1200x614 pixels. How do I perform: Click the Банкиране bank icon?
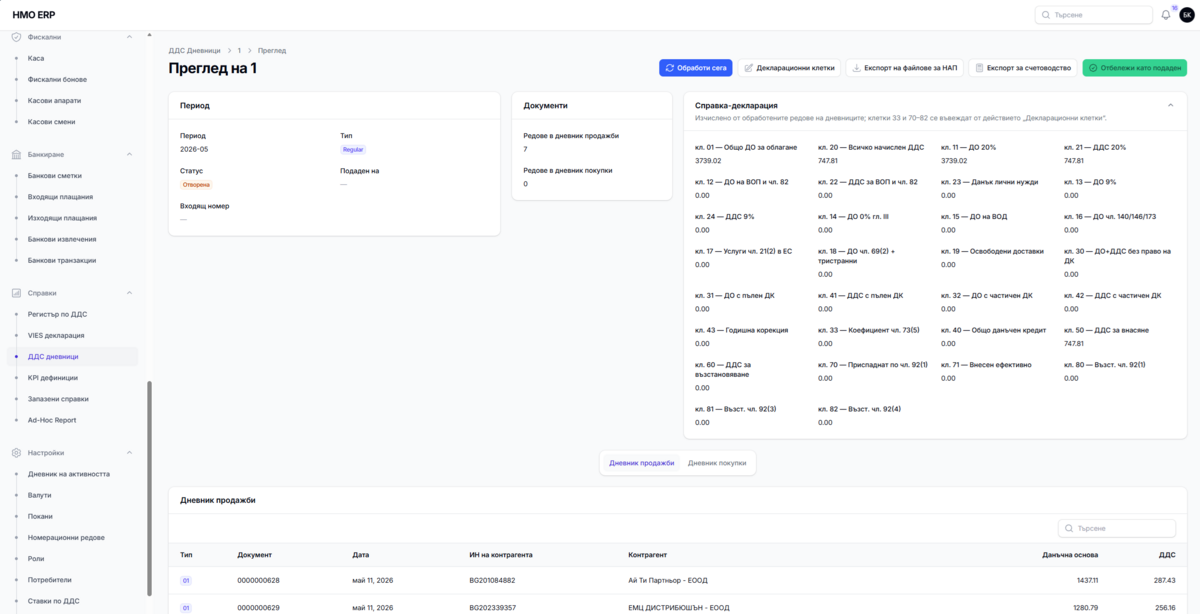click(x=16, y=155)
